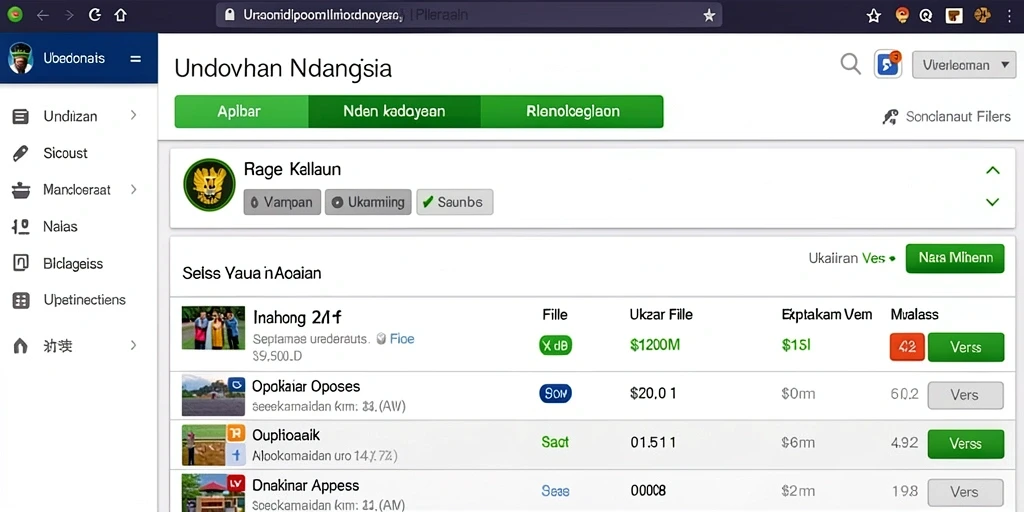Click the browser home icon
This screenshot has width=1024, height=512.
point(120,15)
